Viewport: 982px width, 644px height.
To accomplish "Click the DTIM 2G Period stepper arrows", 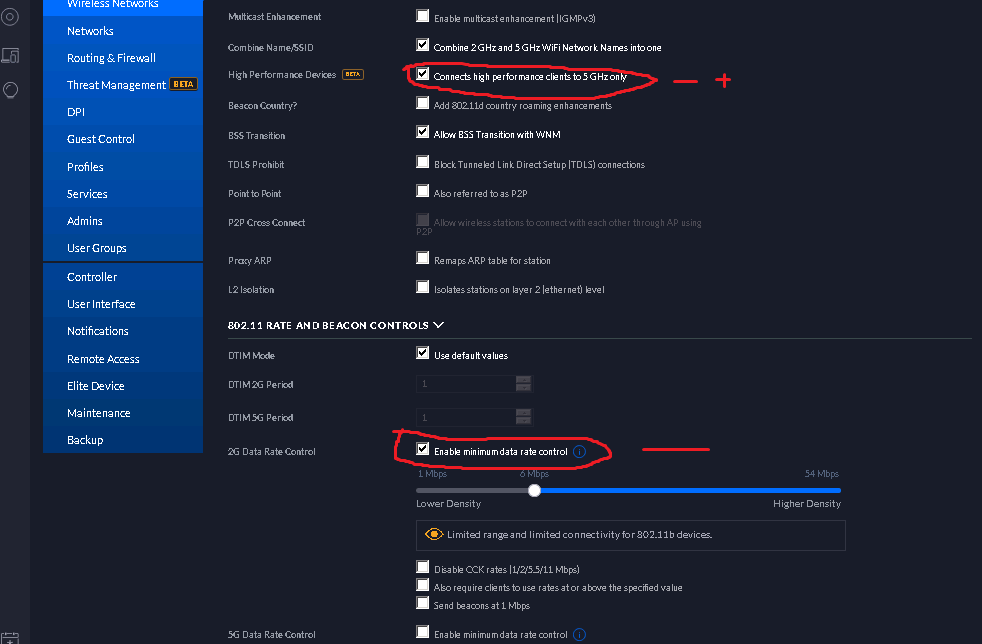I will pos(524,383).
